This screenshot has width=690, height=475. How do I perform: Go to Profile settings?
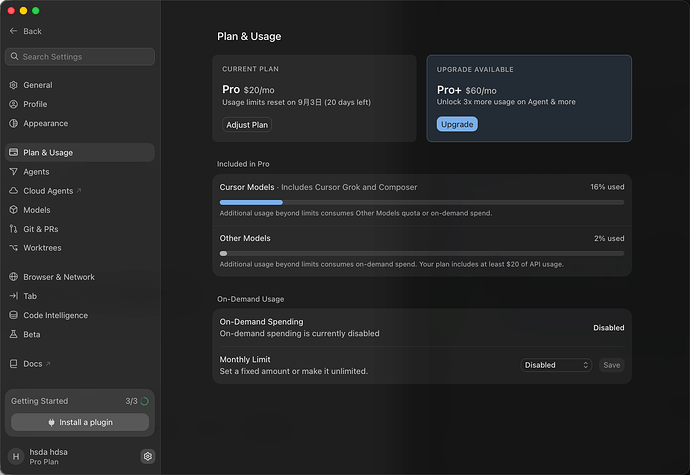pos(80,104)
